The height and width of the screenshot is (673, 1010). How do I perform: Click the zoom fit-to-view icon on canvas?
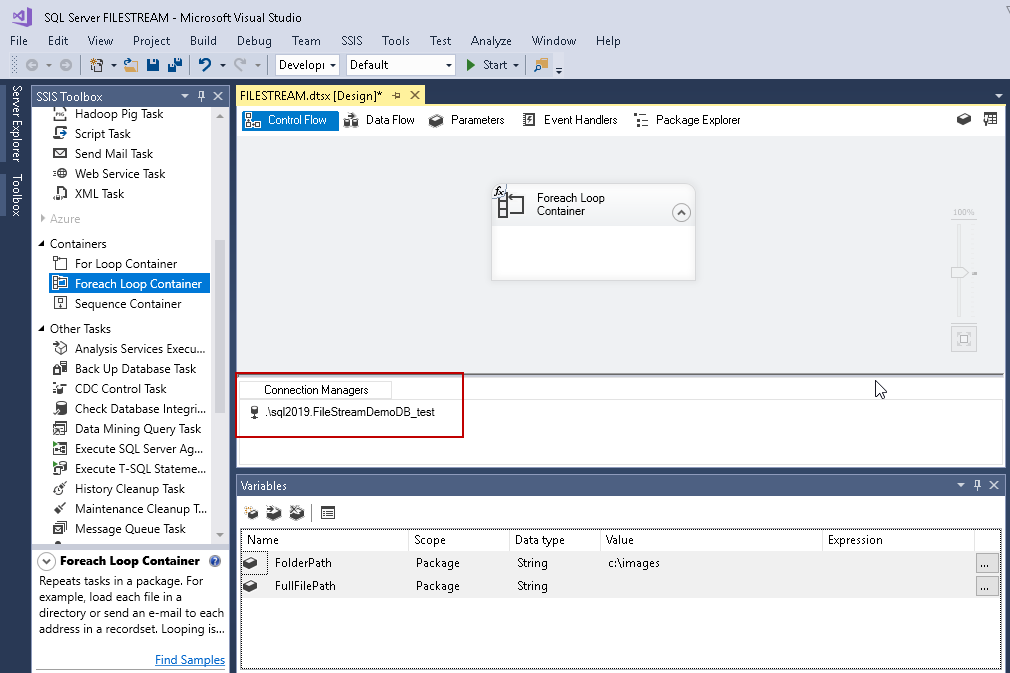(x=964, y=339)
